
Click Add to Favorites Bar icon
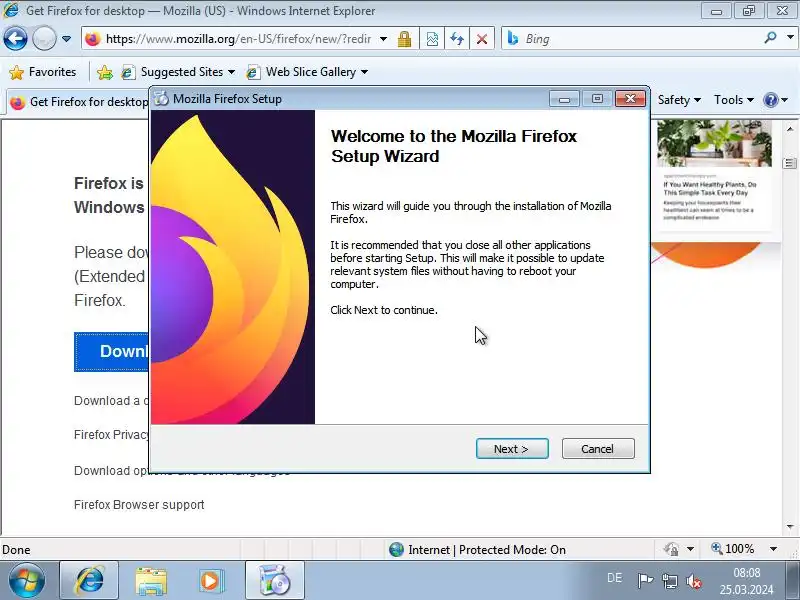[105, 72]
